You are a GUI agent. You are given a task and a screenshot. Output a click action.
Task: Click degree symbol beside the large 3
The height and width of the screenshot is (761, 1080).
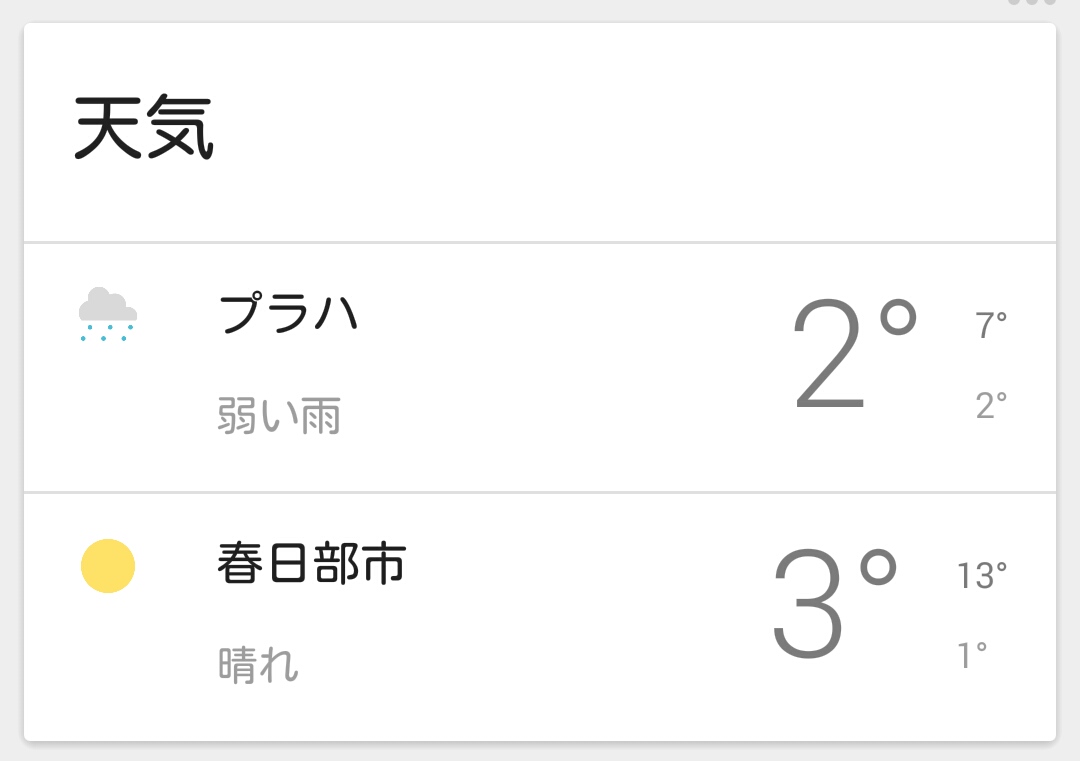click(x=878, y=570)
